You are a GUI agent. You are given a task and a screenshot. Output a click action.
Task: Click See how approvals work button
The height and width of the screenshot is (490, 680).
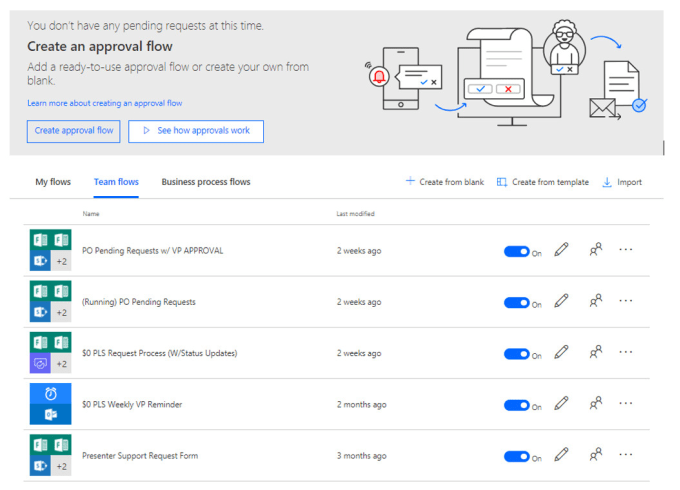point(196,131)
